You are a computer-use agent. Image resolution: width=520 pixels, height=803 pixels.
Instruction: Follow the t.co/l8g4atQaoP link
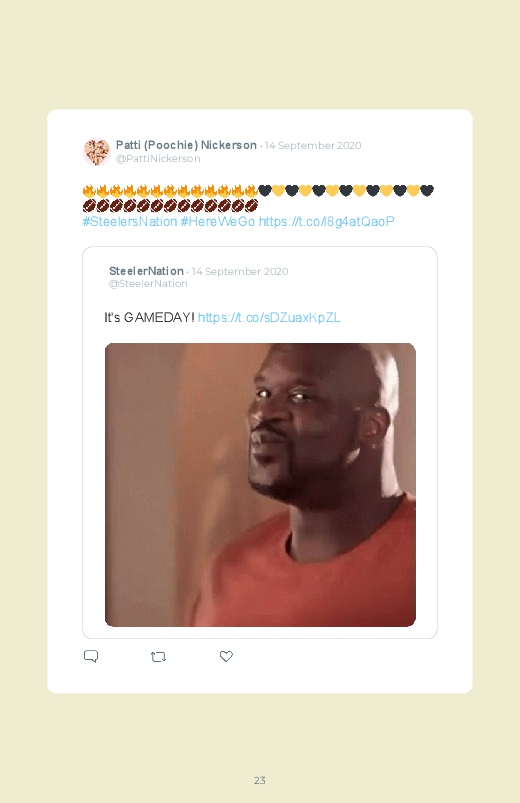pyautogui.click(x=326, y=221)
